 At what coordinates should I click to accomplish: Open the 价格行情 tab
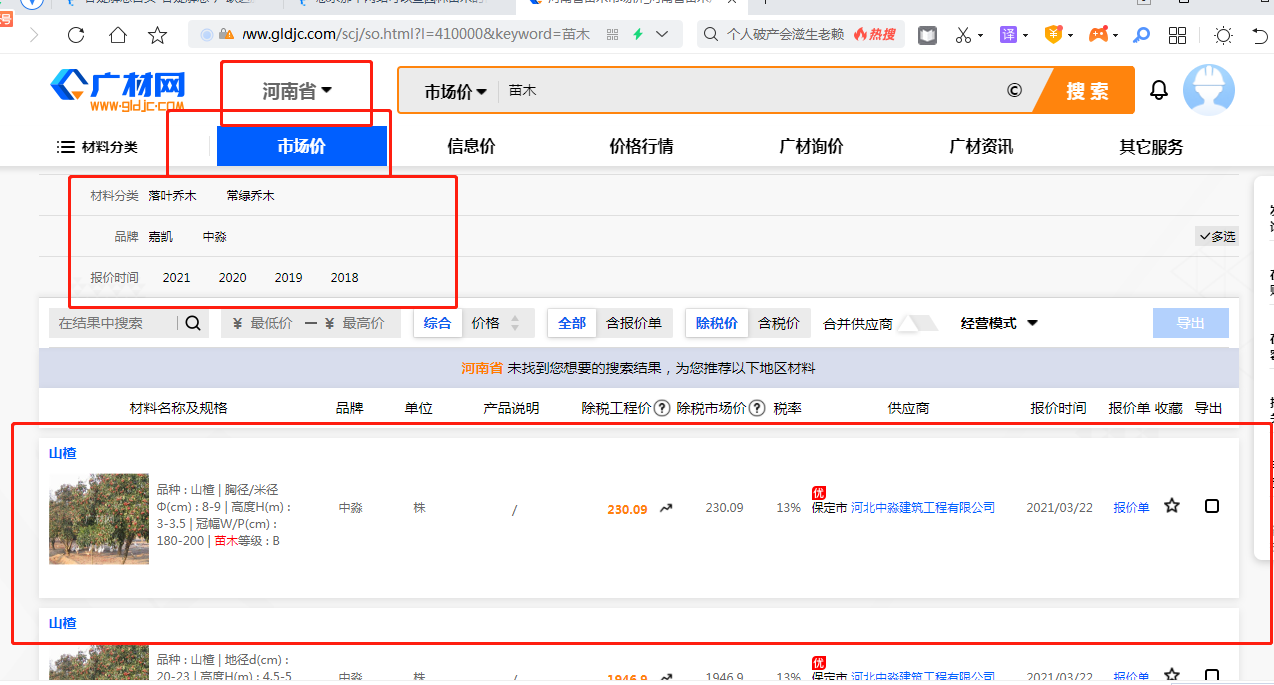[x=641, y=147]
